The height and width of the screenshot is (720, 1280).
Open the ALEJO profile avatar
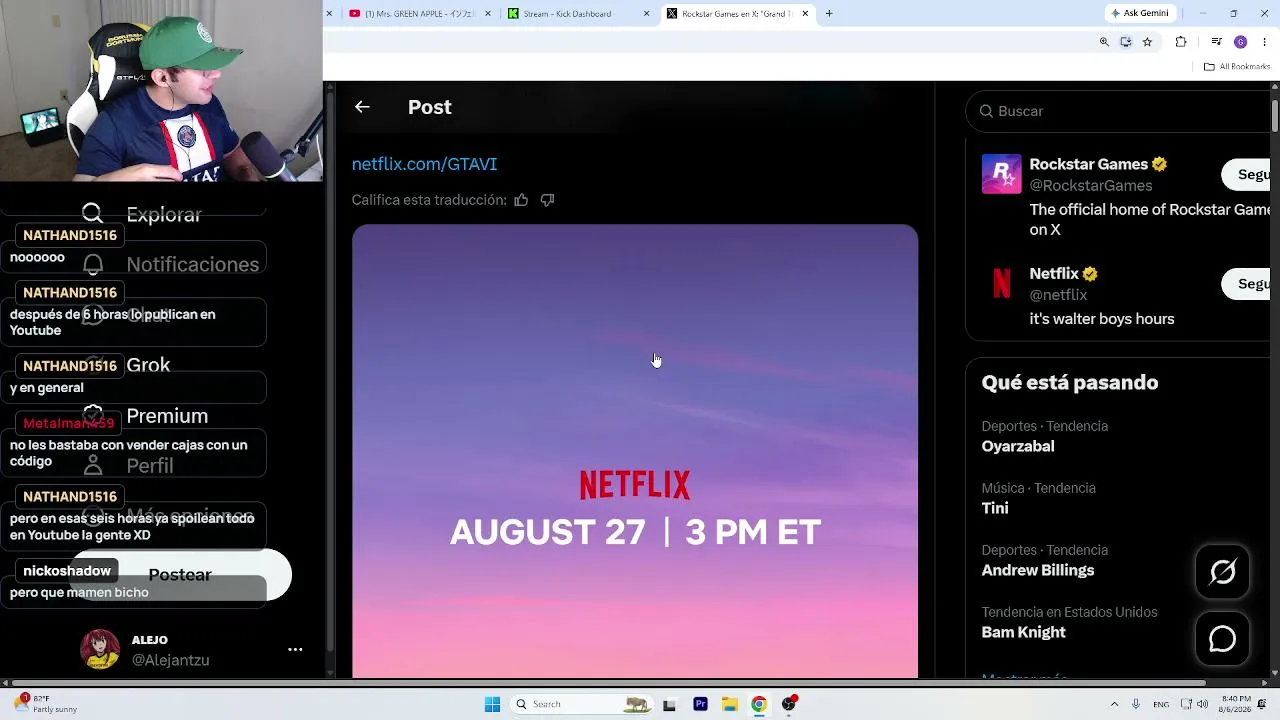coord(100,650)
